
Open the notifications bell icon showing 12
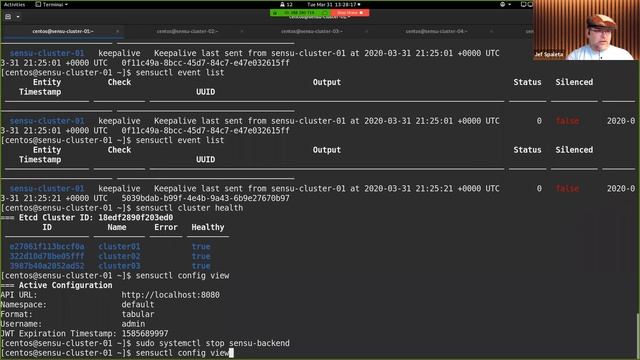coord(286,4)
